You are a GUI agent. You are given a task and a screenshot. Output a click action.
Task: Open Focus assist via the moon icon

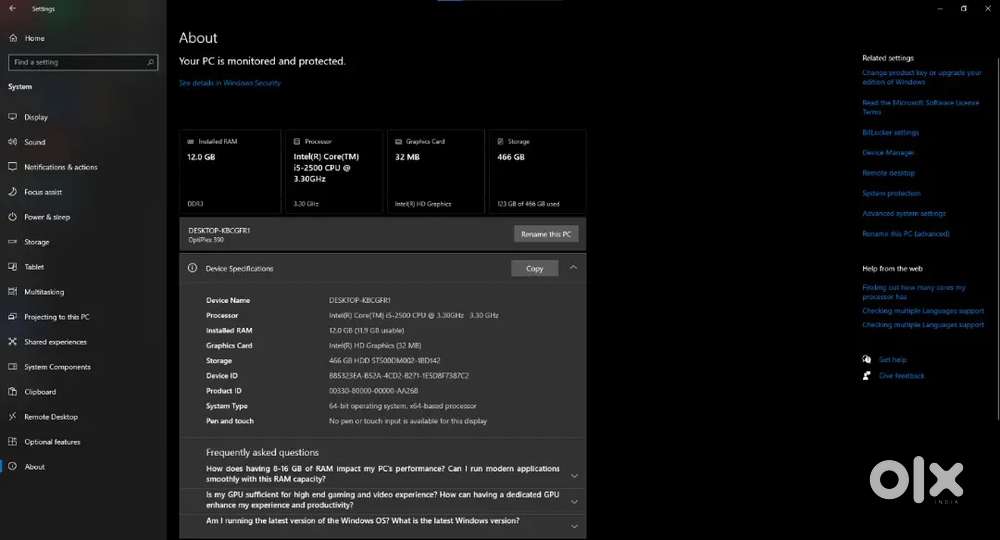[12, 191]
